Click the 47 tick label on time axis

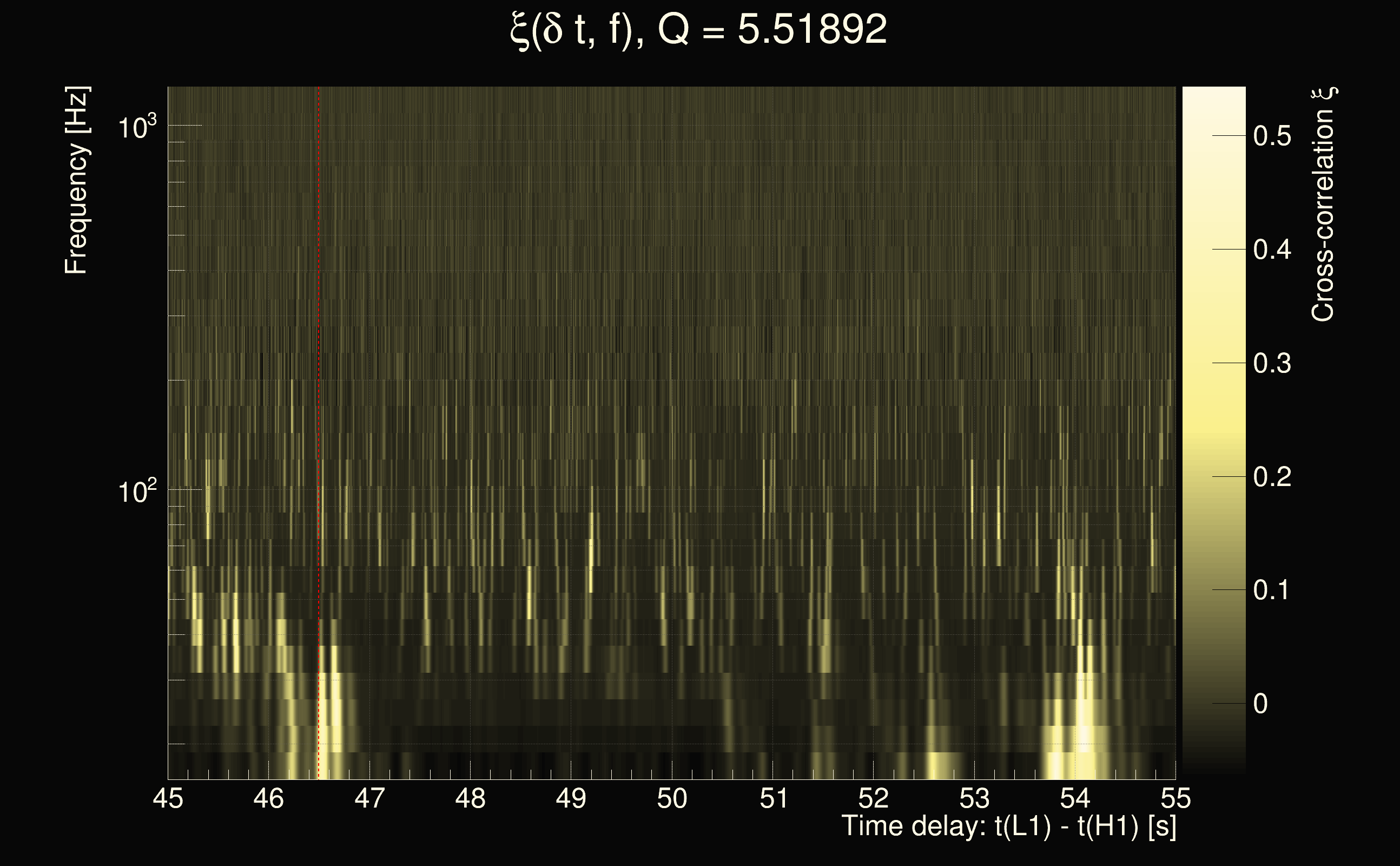click(x=370, y=798)
